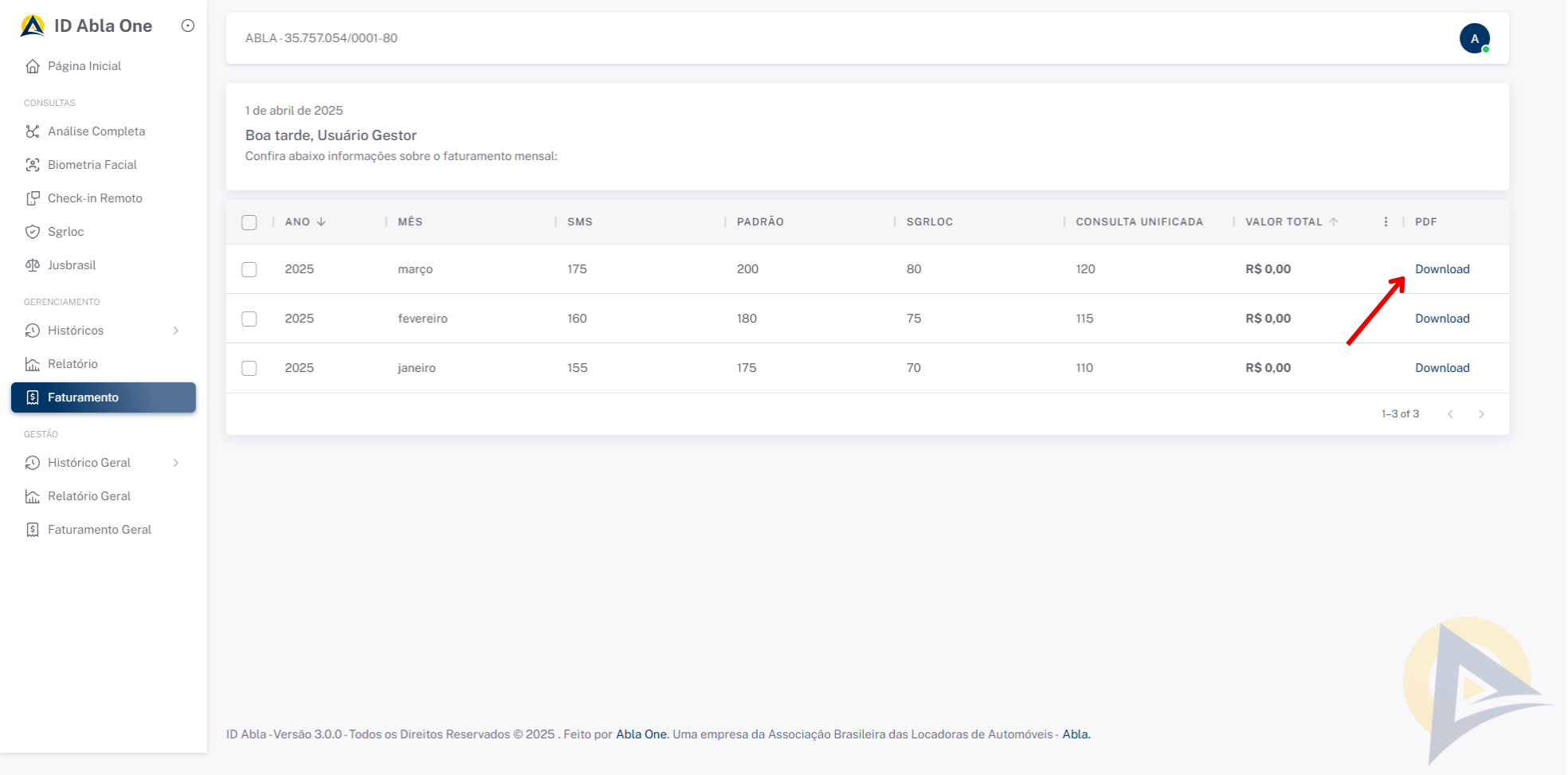Screen dimensions: 1568x775
Task: Sort by Ano column arrow
Action: [x=321, y=222]
